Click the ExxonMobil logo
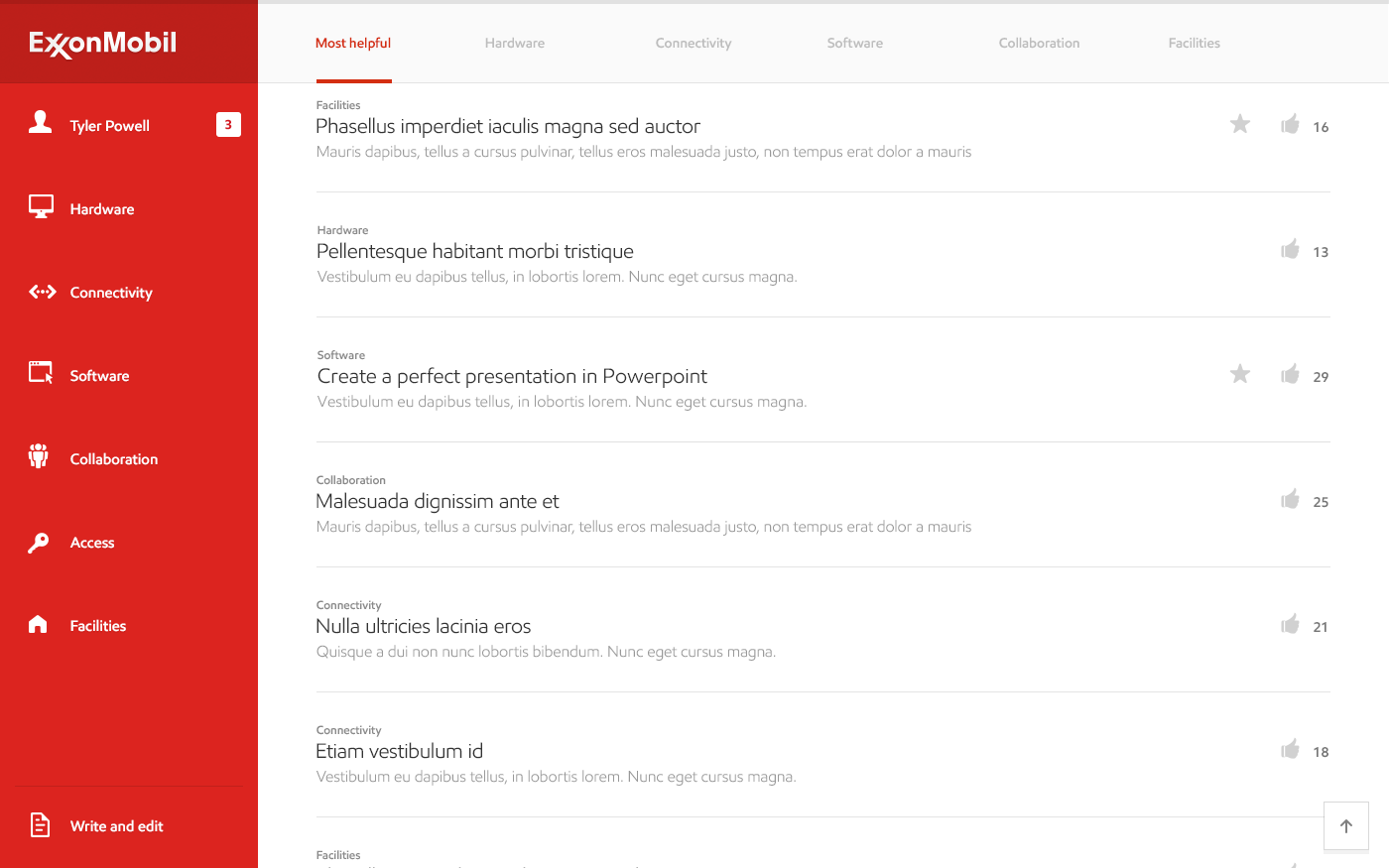This screenshot has width=1389, height=868. [x=103, y=43]
